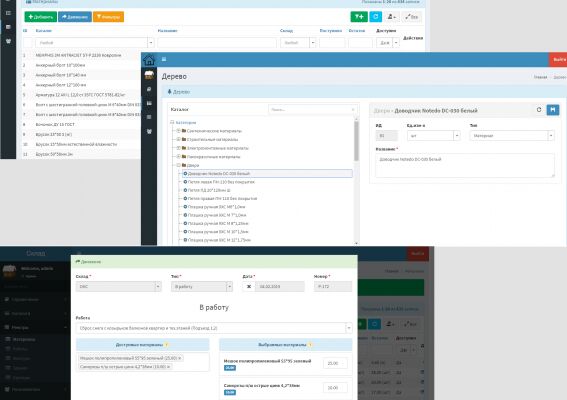Screen dimensions: 567x400
Task: Click the Дата field in Движение dialog
Action: 280,286
